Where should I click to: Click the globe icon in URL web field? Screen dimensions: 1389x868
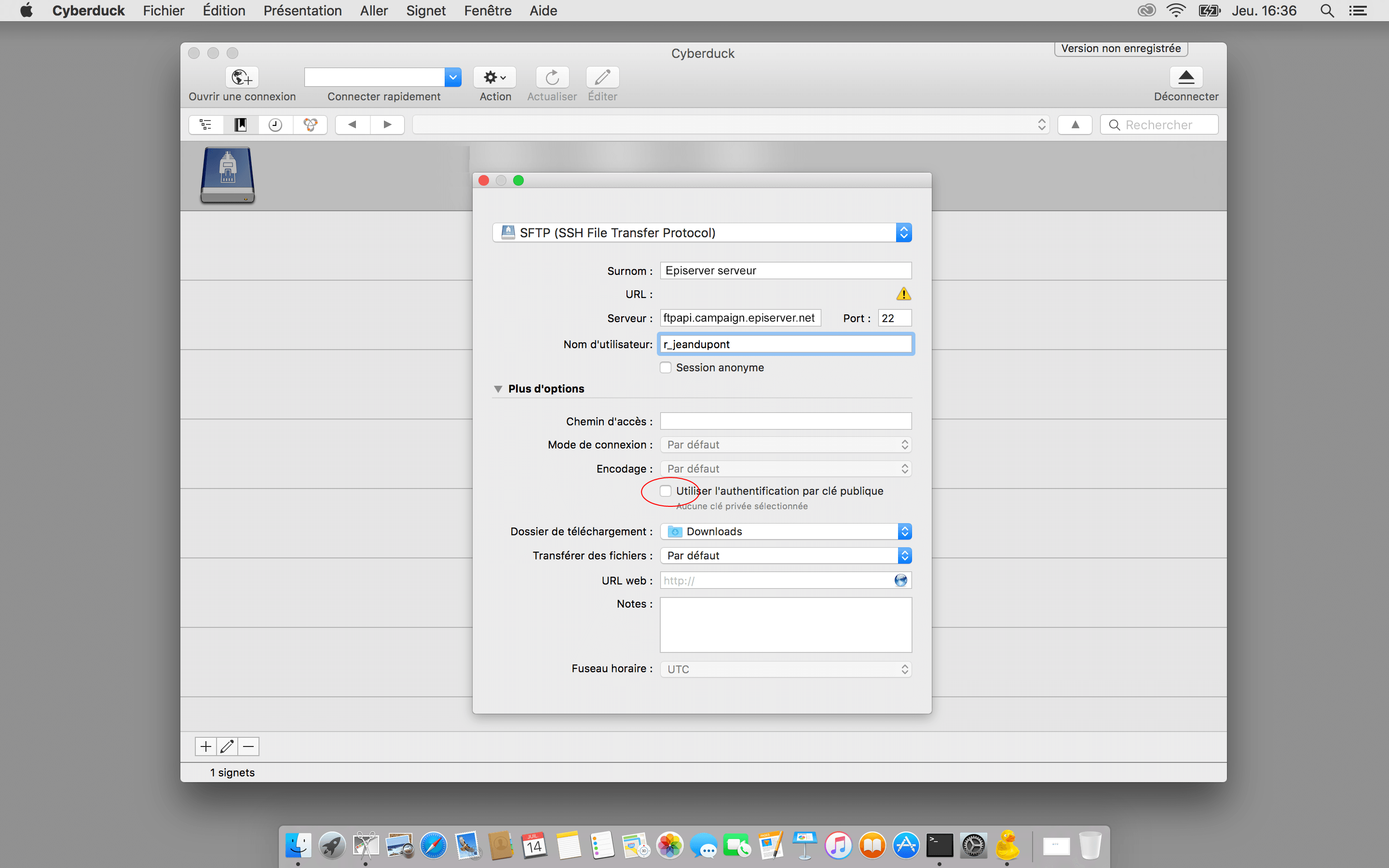tap(900, 581)
